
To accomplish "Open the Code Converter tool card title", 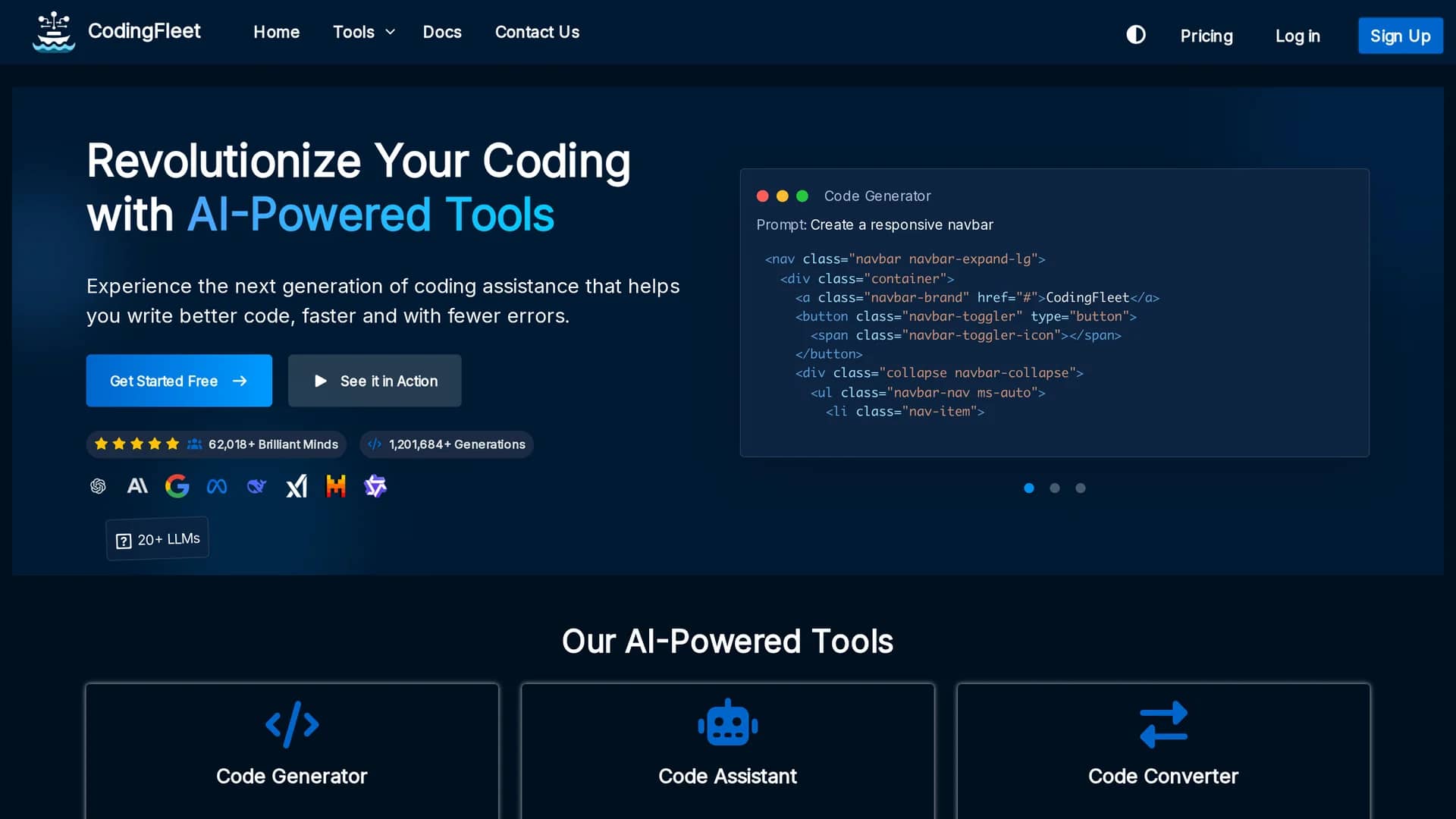I will 1163,777.
